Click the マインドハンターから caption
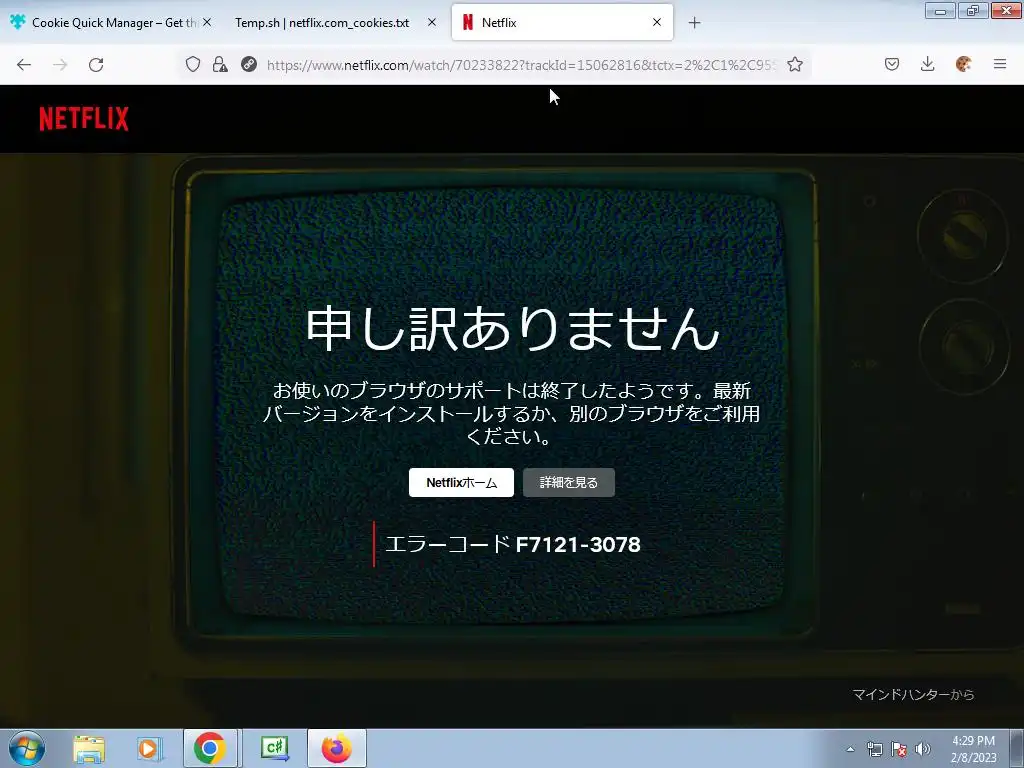Image resolution: width=1024 pixels, height=768 pixels. [913, 694]
